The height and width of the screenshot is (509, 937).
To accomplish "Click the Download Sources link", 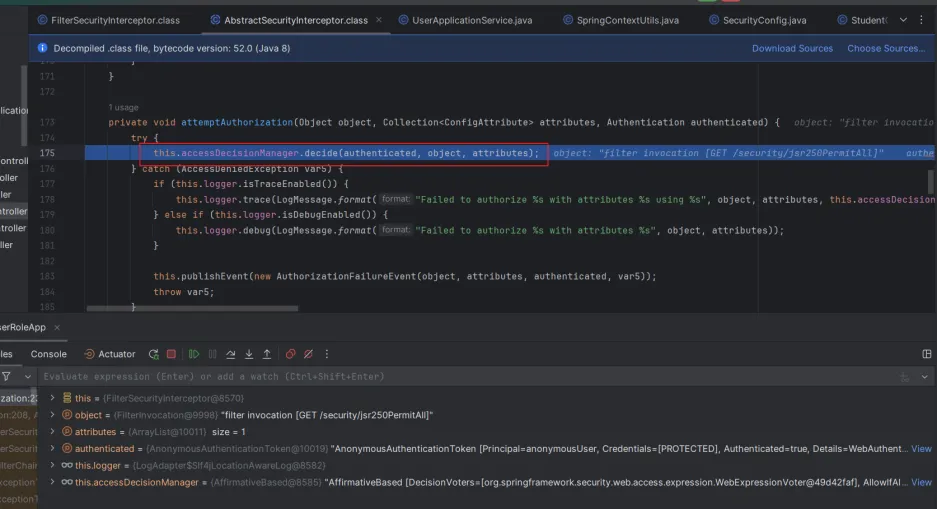I will (x=792, y=48).
